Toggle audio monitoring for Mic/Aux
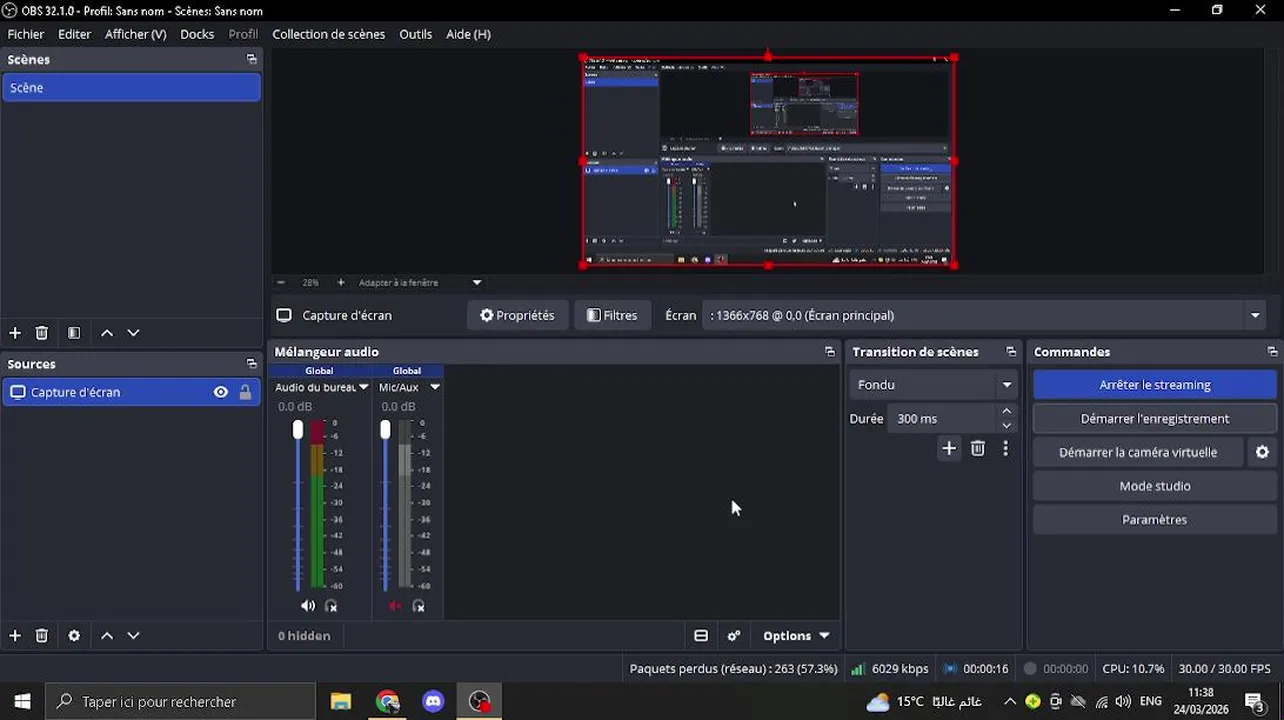Screen dimensions: 1284x720 click(419, 606)
